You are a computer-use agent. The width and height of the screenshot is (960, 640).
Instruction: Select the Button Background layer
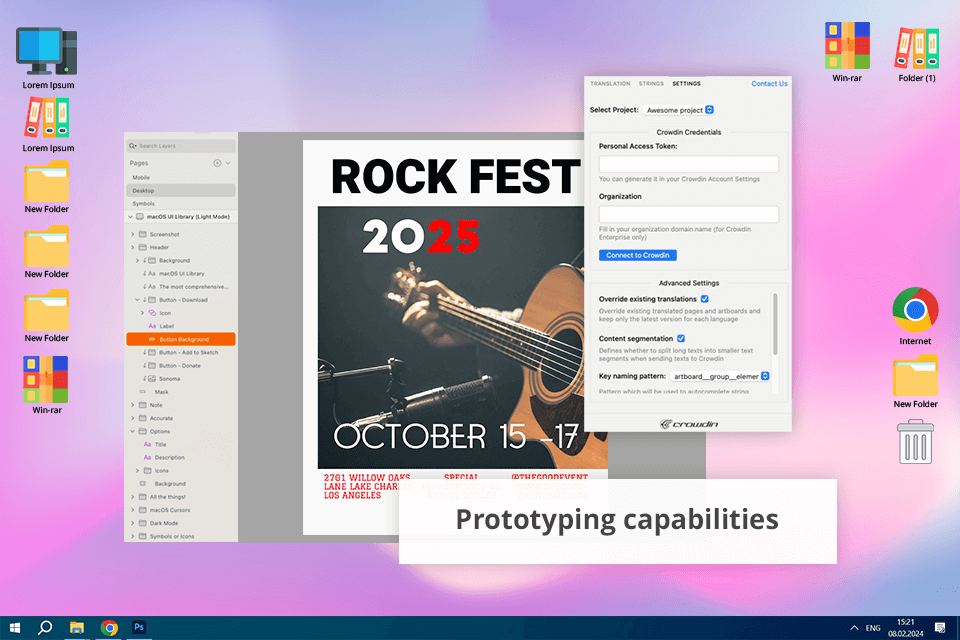pyautogui.click(x=181, y=339)
